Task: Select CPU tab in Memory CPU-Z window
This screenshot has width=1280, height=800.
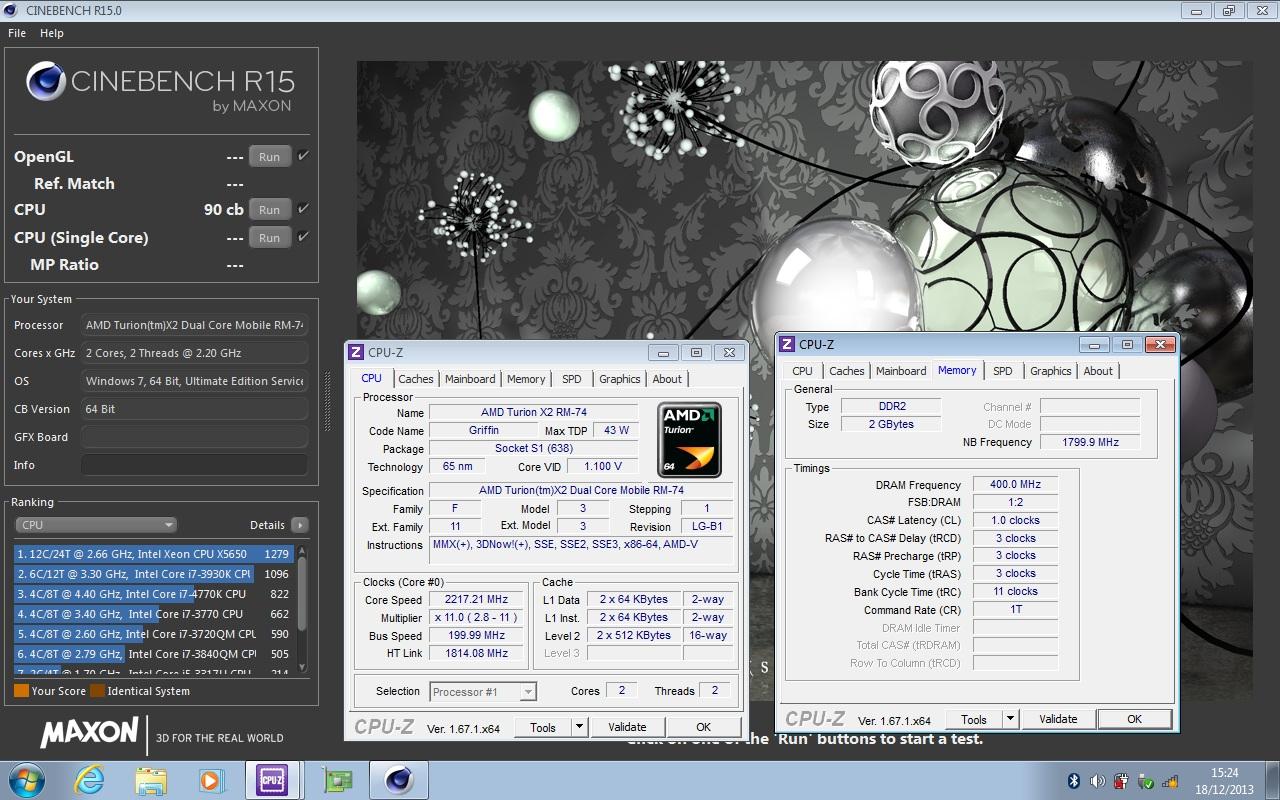Action: pyautogui.click(x=802, y=371)
